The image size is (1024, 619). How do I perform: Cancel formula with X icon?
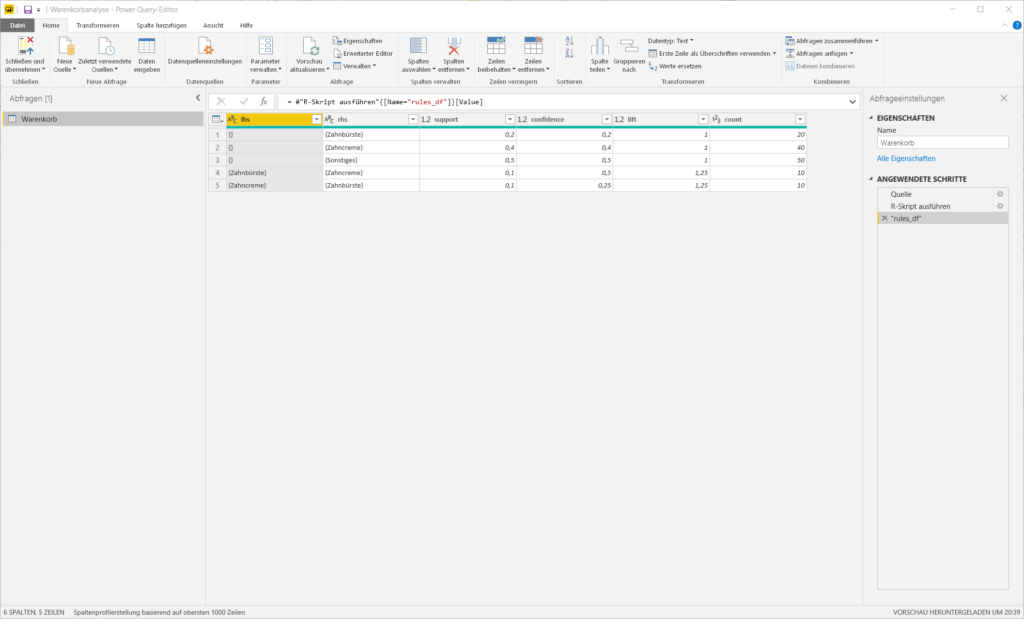(x=221, y=101)
